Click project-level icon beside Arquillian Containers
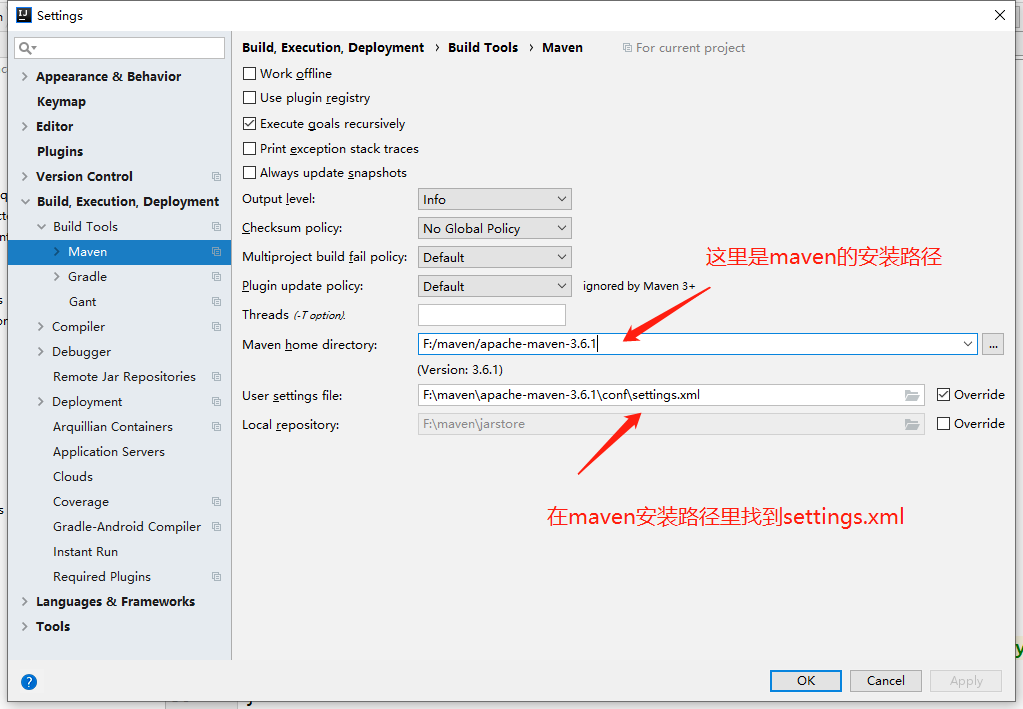 (217, 427)
